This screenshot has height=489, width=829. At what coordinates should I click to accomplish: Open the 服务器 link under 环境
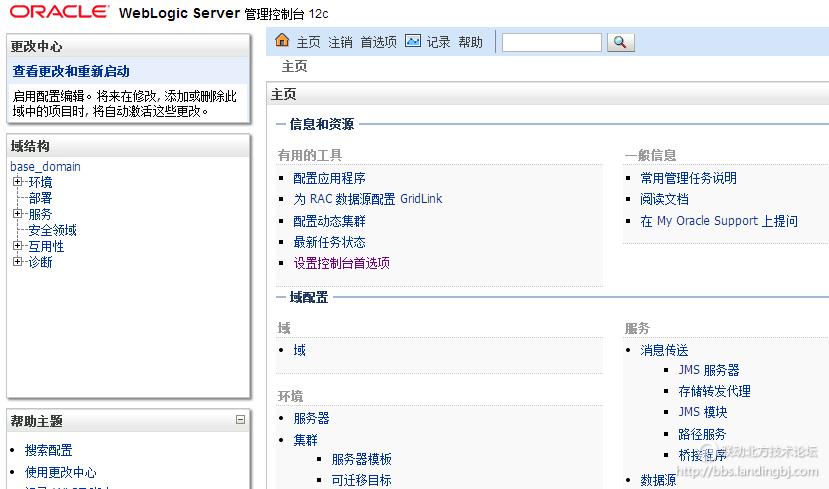[x=311, y=419]
